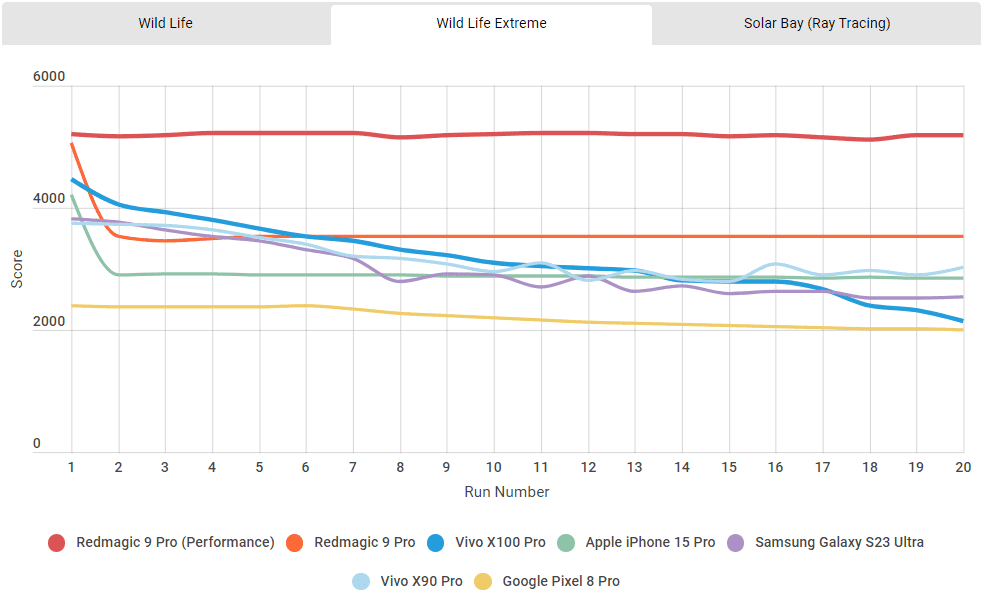The image size is (983, 602).
Task: Select the Wild Life Extreme tab
Action: click(491, 23)
